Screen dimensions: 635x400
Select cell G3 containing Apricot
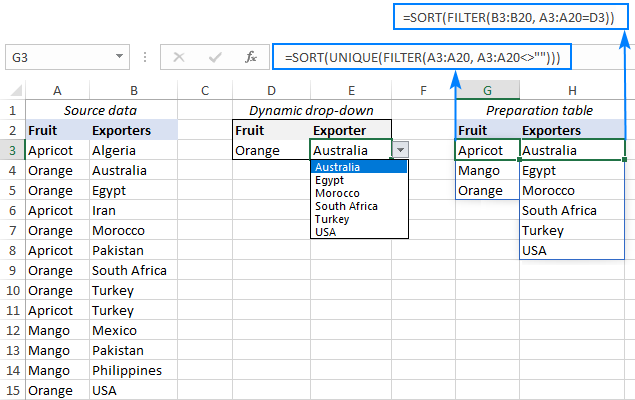click(486, 151)
